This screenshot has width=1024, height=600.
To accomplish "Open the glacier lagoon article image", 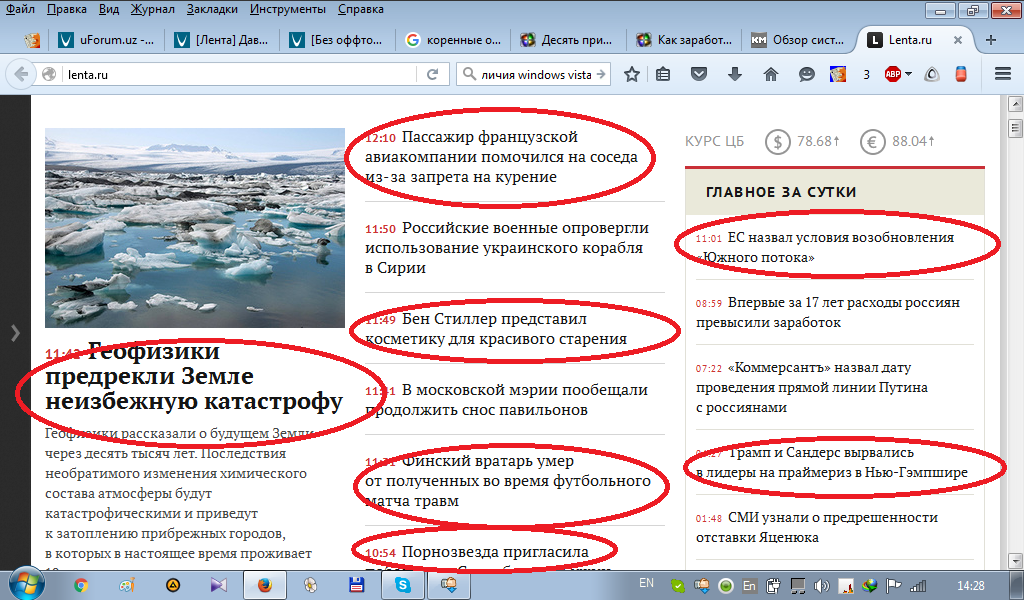I will 195,227.
